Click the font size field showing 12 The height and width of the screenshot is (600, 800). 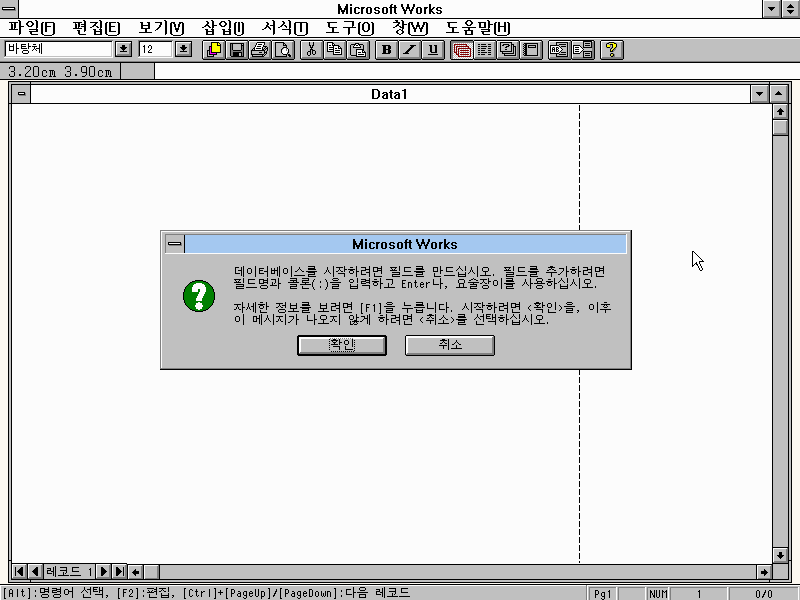click(155, 49)
